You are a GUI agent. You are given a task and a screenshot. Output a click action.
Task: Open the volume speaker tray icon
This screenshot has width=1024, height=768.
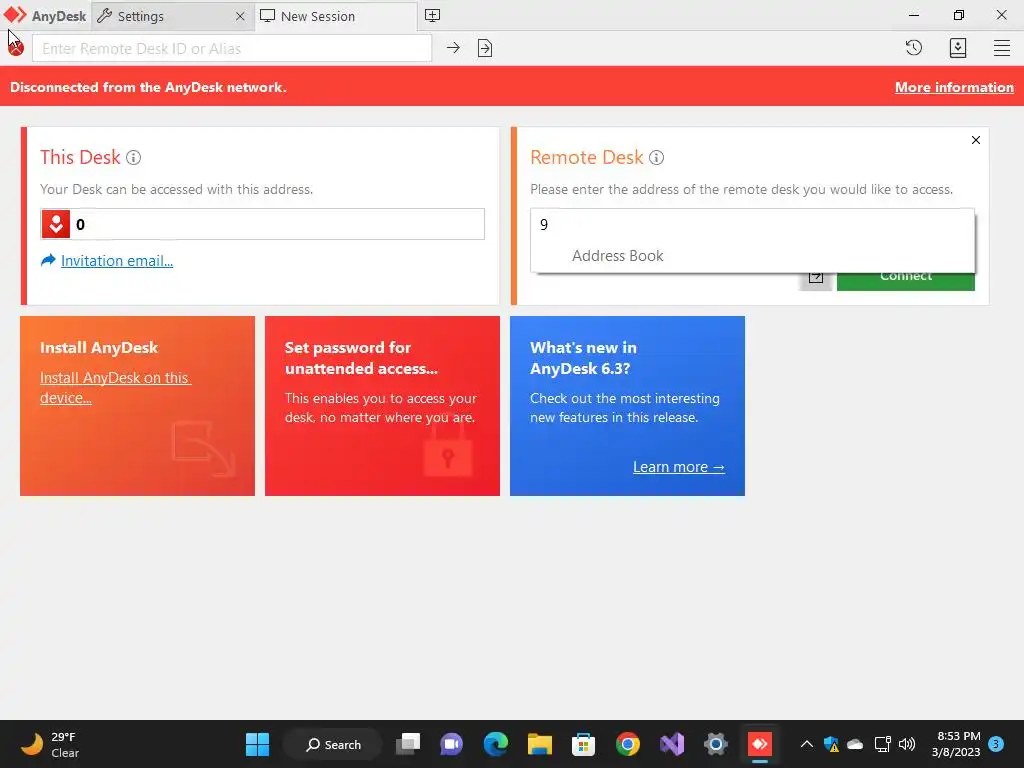coord(907,744)
